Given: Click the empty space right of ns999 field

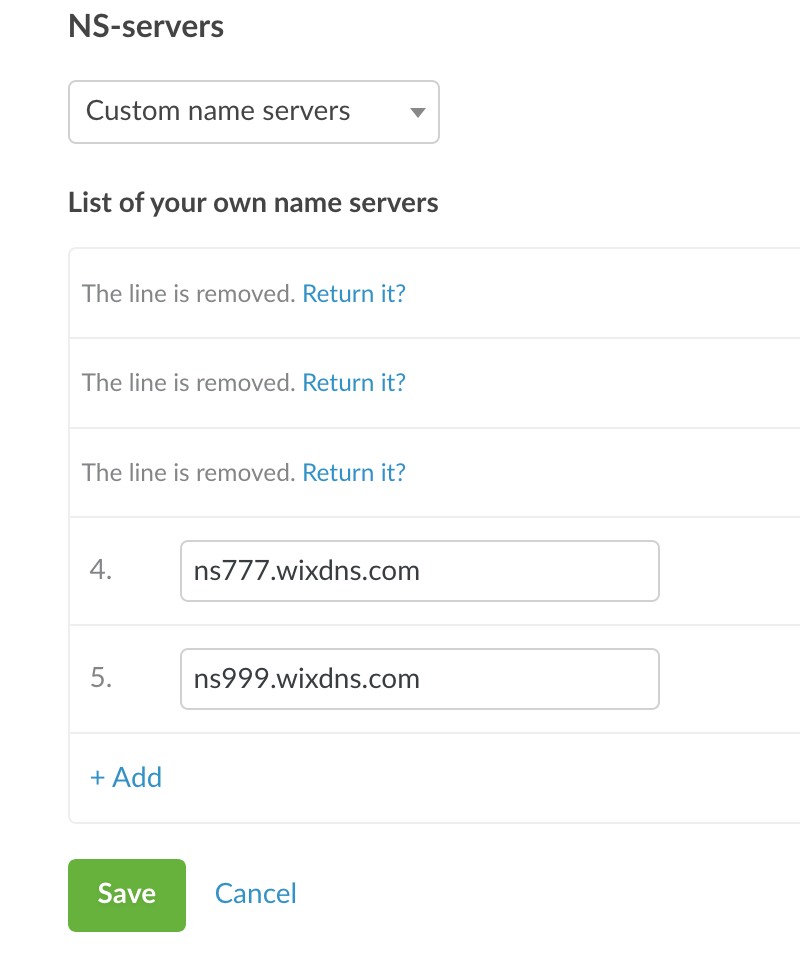Looking at the screenshot, I should tap(730, 679).
